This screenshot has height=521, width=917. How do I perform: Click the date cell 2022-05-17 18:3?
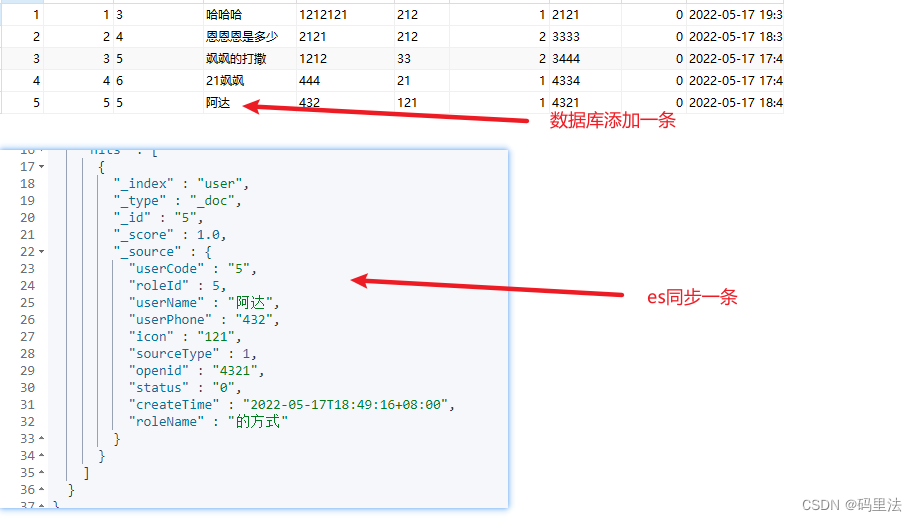coord(736,37)
